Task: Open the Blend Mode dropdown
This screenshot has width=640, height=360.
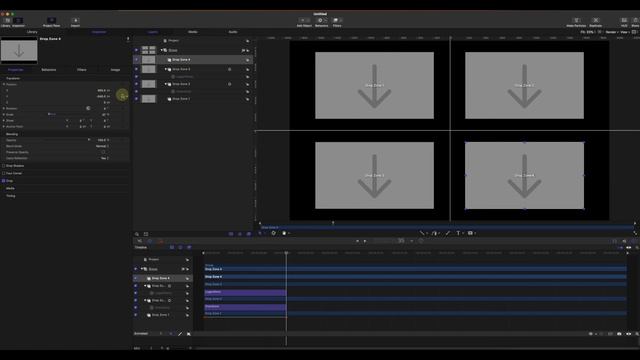Action: (x=102, y=146)
